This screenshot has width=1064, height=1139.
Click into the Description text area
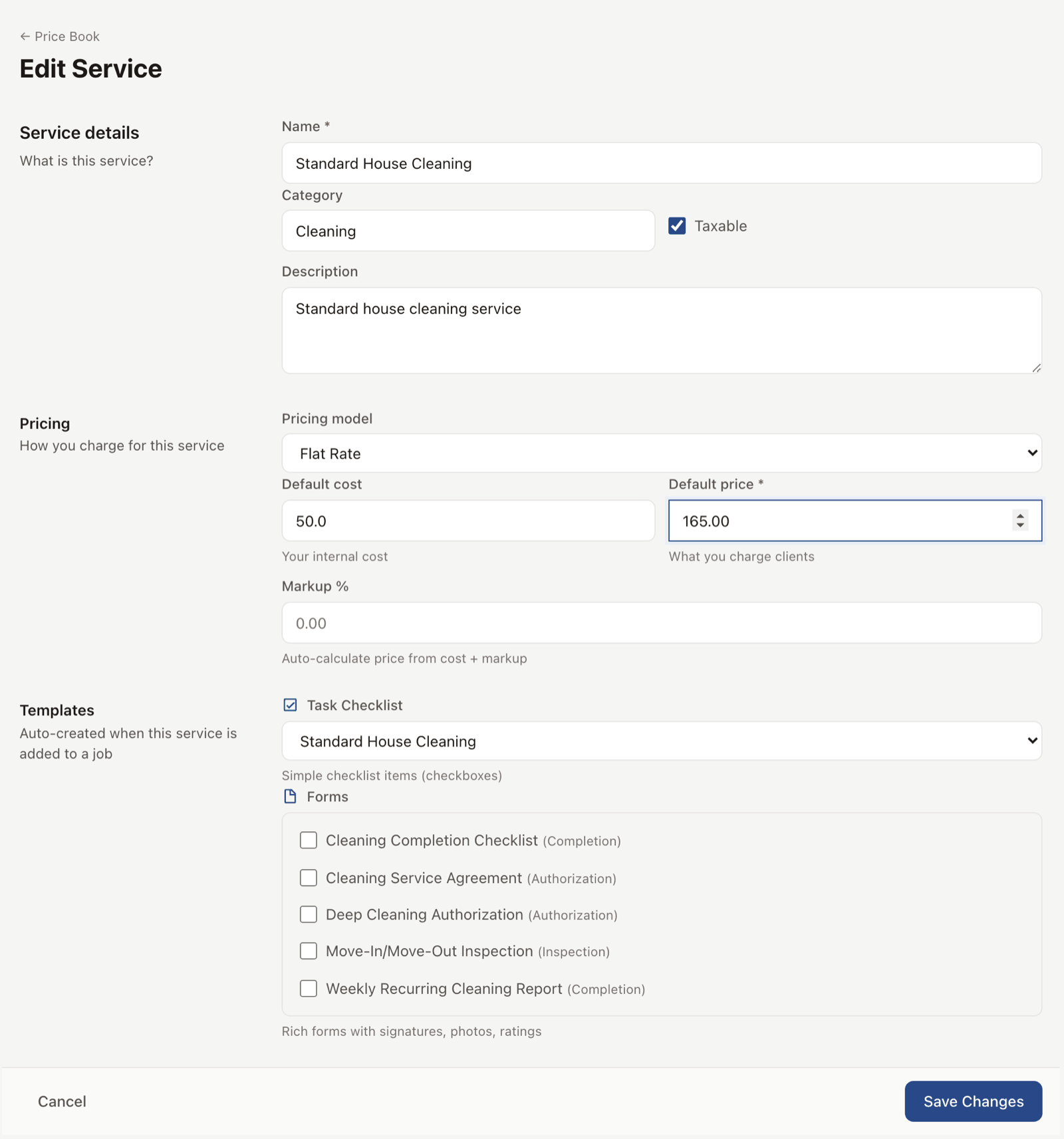tap(662, 330)
